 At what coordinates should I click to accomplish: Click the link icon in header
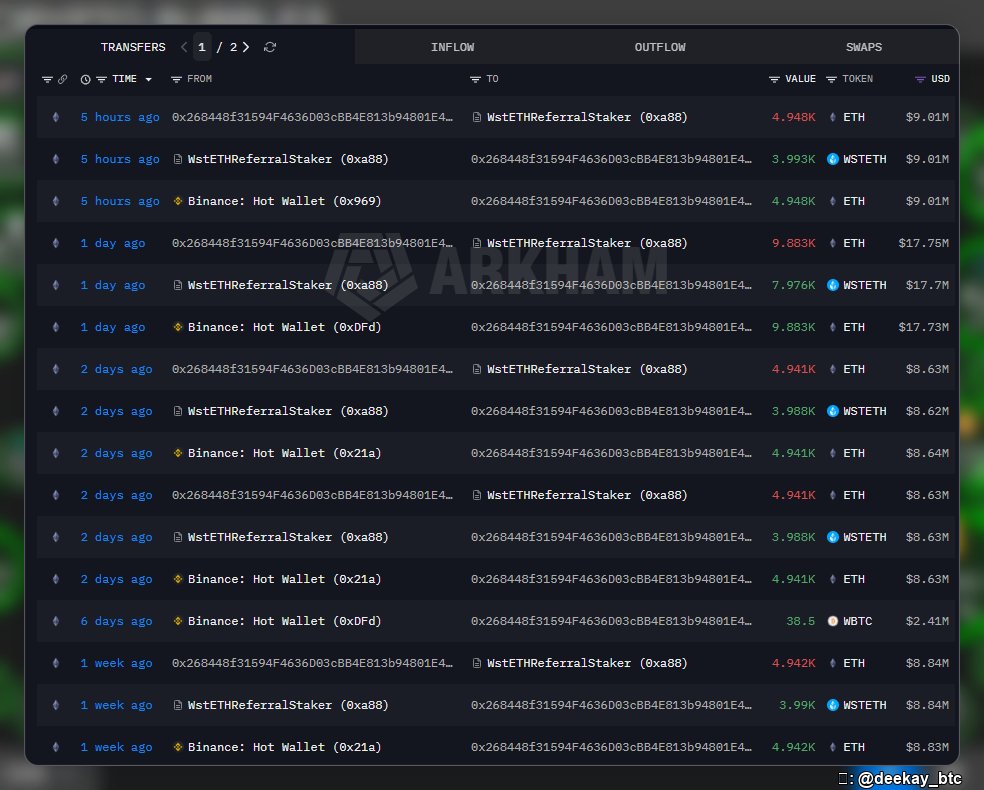pos(63,79)
